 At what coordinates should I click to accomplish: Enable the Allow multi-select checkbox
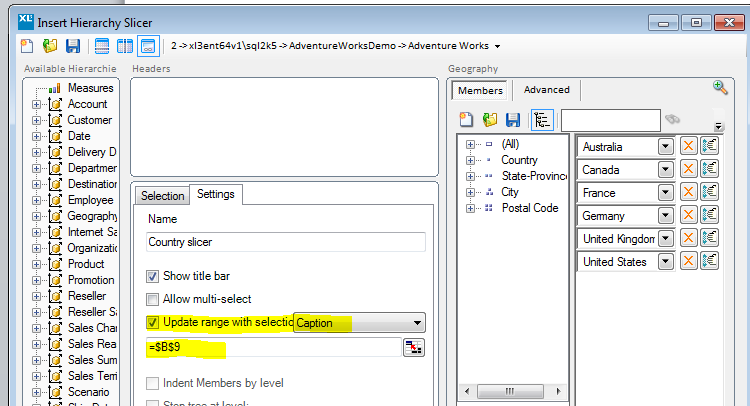153,299
